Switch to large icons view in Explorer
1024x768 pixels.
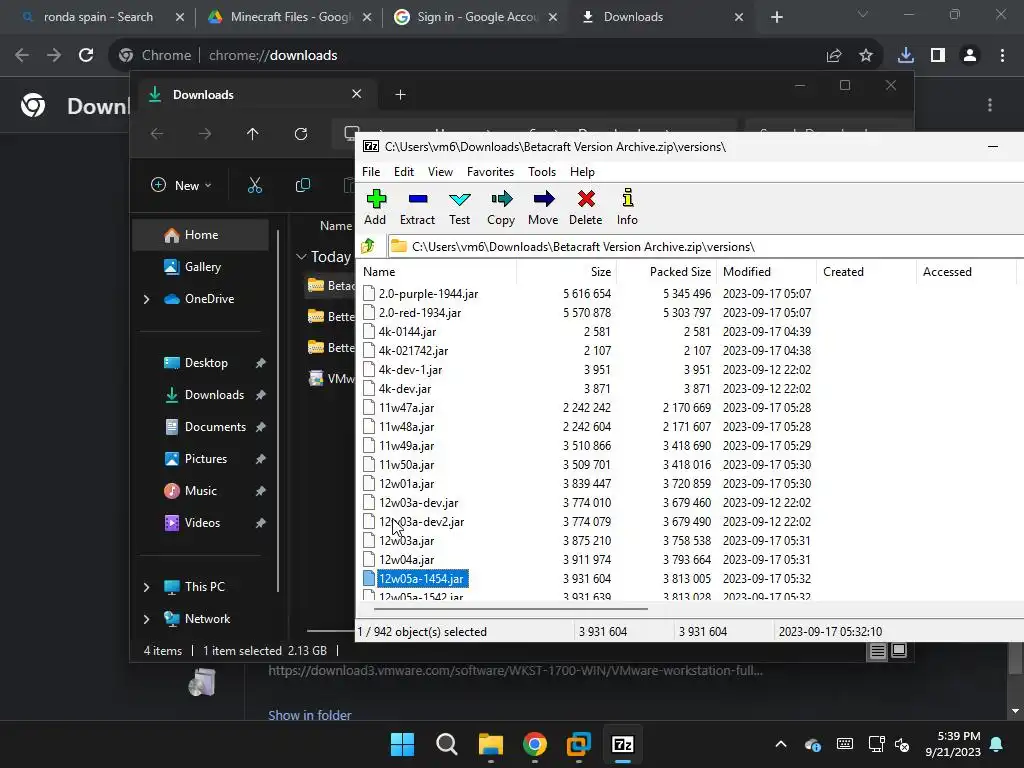tap(899, 650)
